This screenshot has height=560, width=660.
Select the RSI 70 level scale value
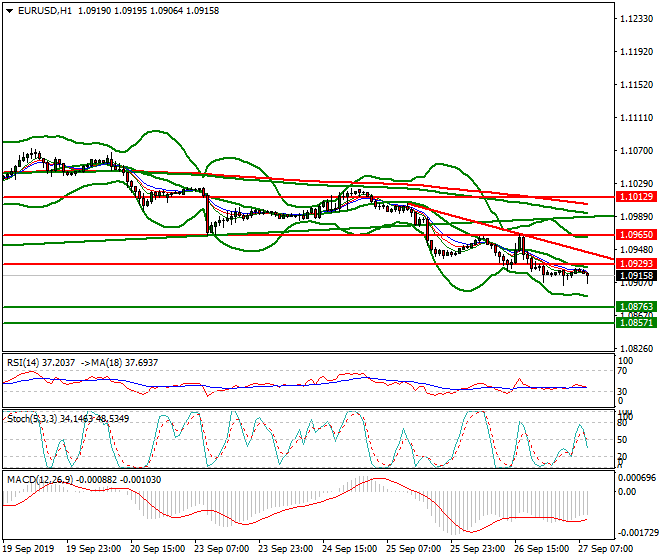[x=622, y=371]
